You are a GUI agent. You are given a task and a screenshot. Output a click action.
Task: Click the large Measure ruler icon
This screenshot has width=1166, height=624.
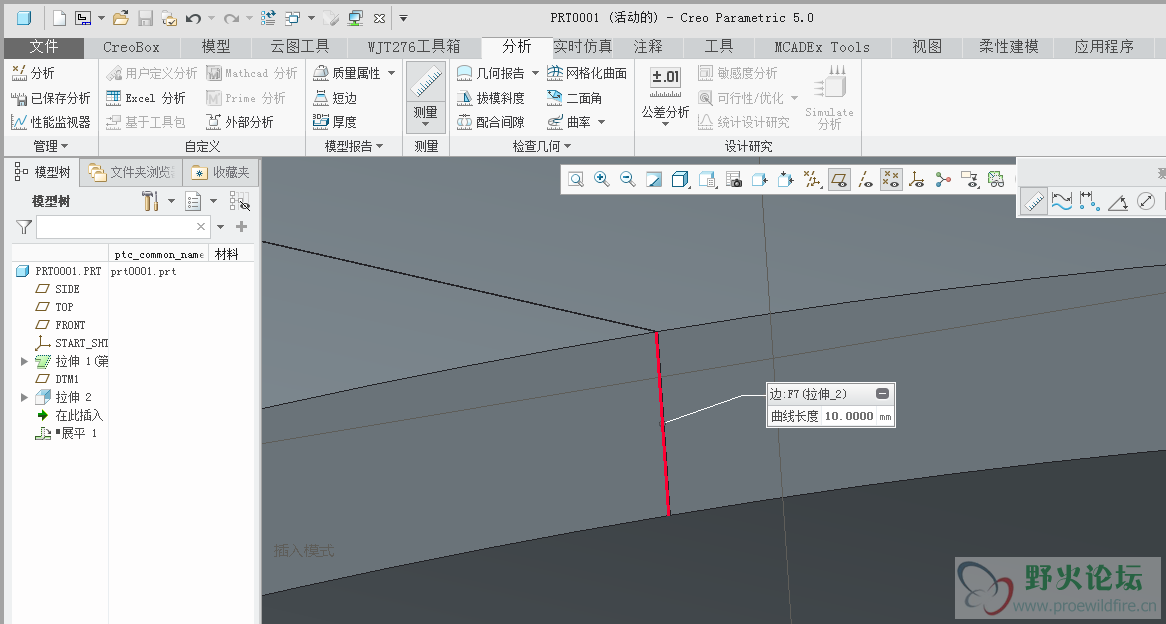[x=426, y=82]
